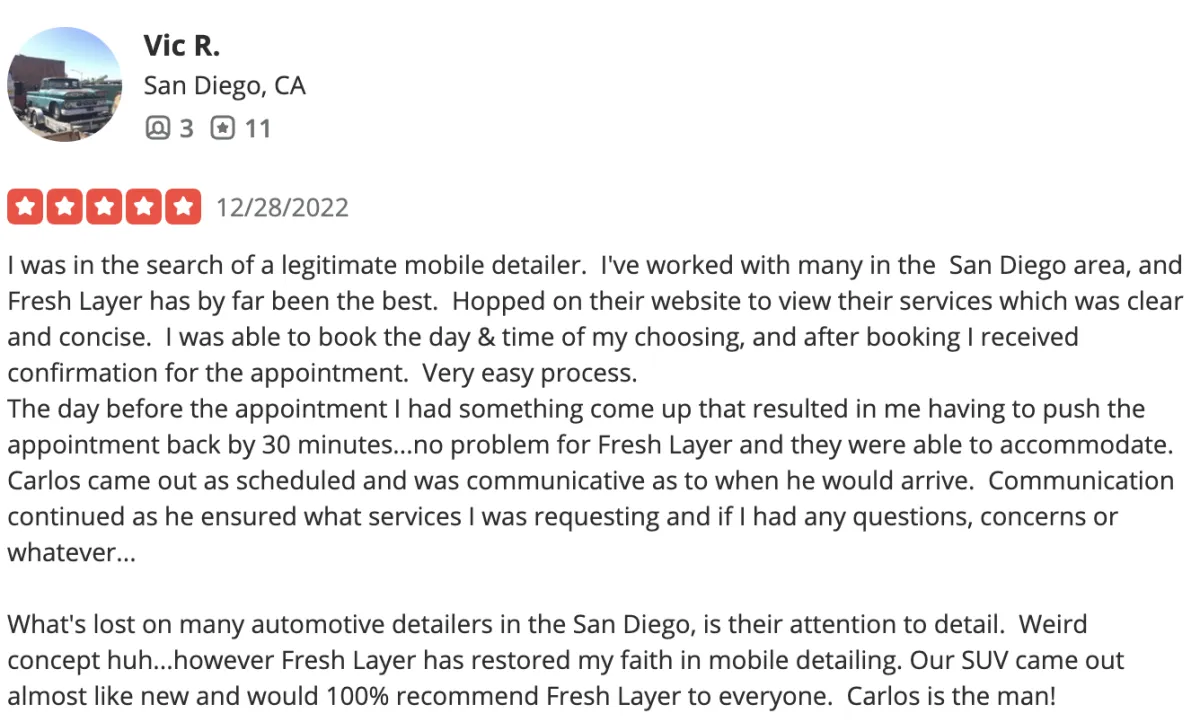This screenshot has height=722, width=1200.
Task: Open the Vic R. reviewer name link
Action: tap(181, 45)
